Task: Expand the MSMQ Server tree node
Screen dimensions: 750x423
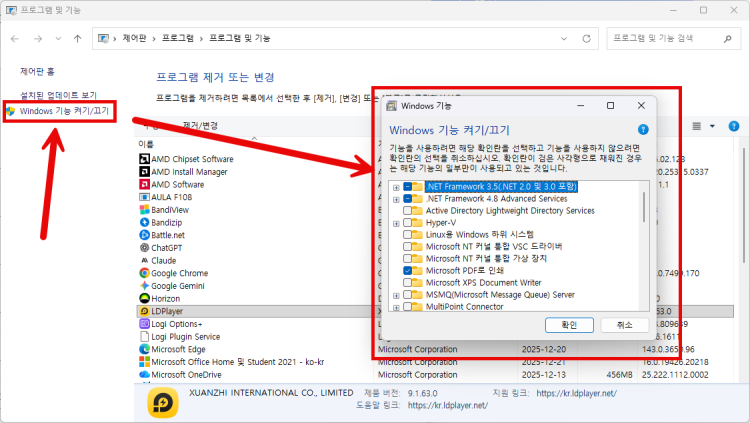Action: coord(396,295)
